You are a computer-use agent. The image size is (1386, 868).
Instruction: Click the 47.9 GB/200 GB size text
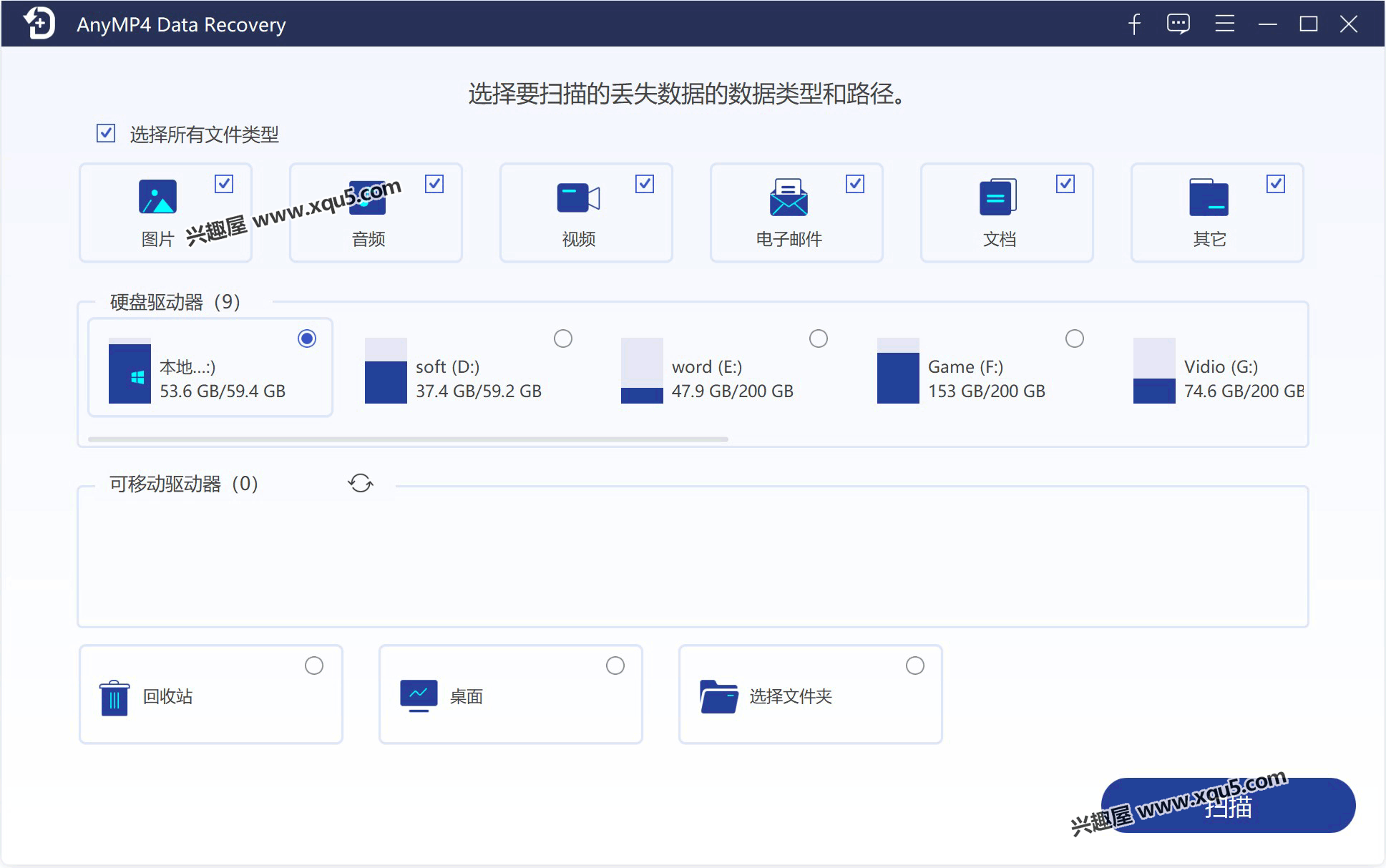point(733,391)
